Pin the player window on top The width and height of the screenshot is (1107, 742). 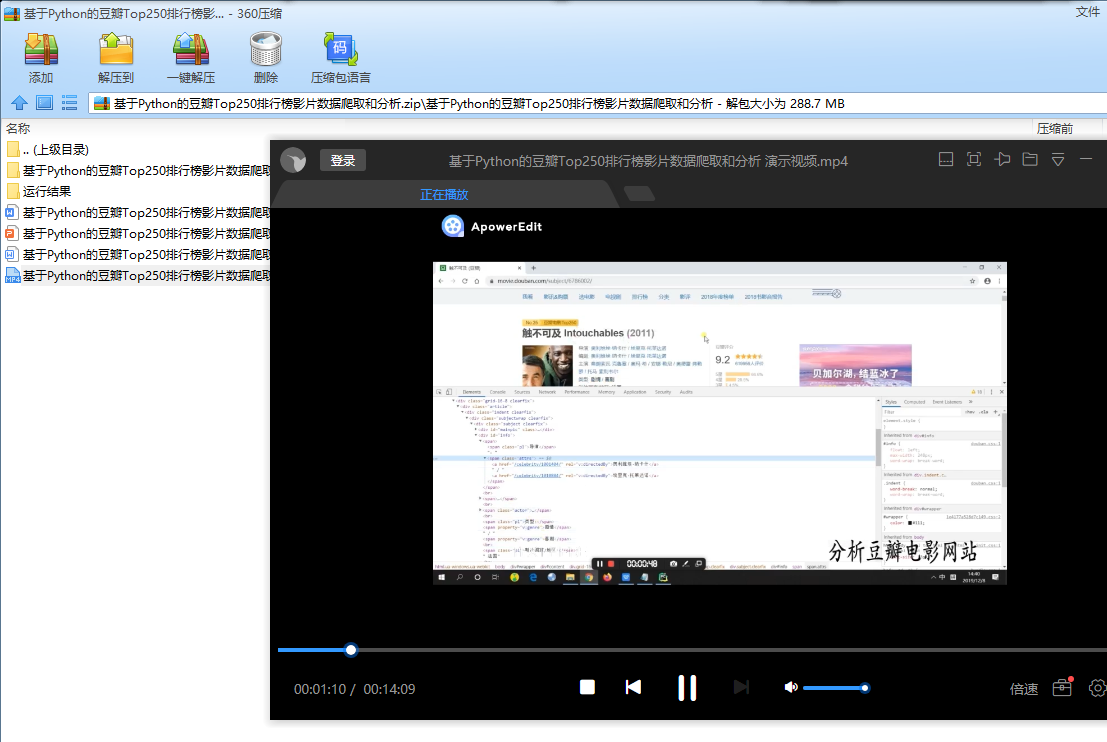[x=1002, y=160]
